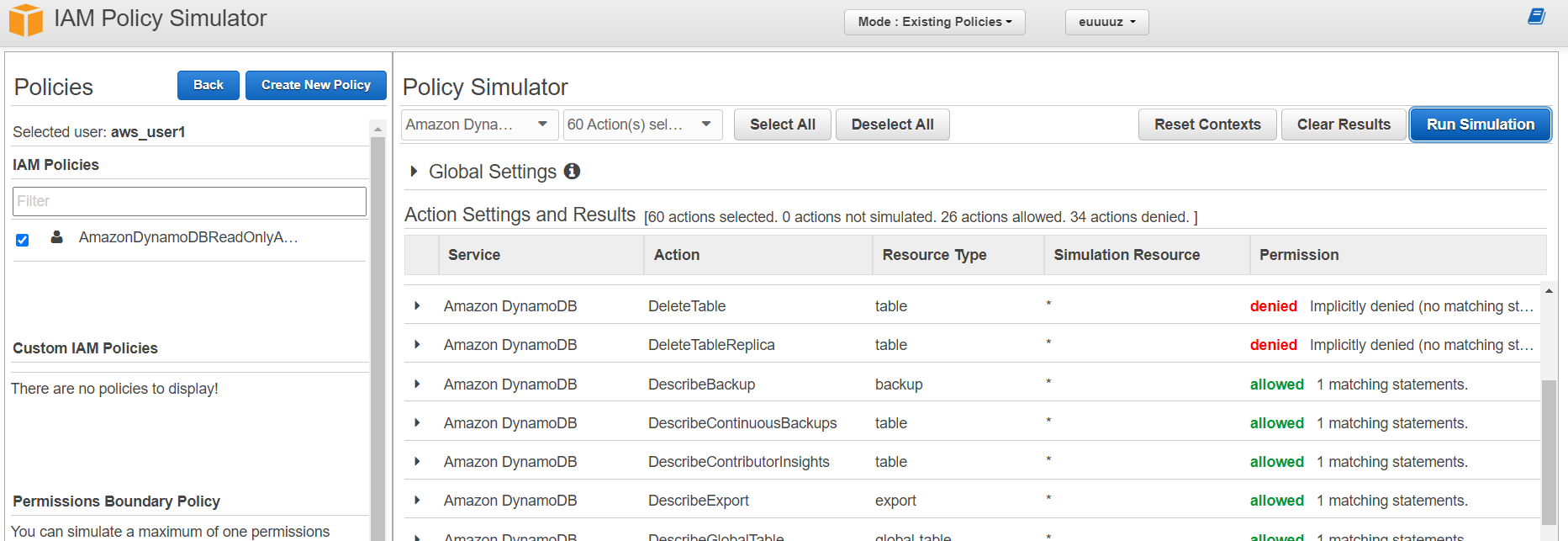Image resolution: width=1568 pixels, height=541 pixels.
Task: Click the AWS orange cube logo
Action: tap(25, 19)
